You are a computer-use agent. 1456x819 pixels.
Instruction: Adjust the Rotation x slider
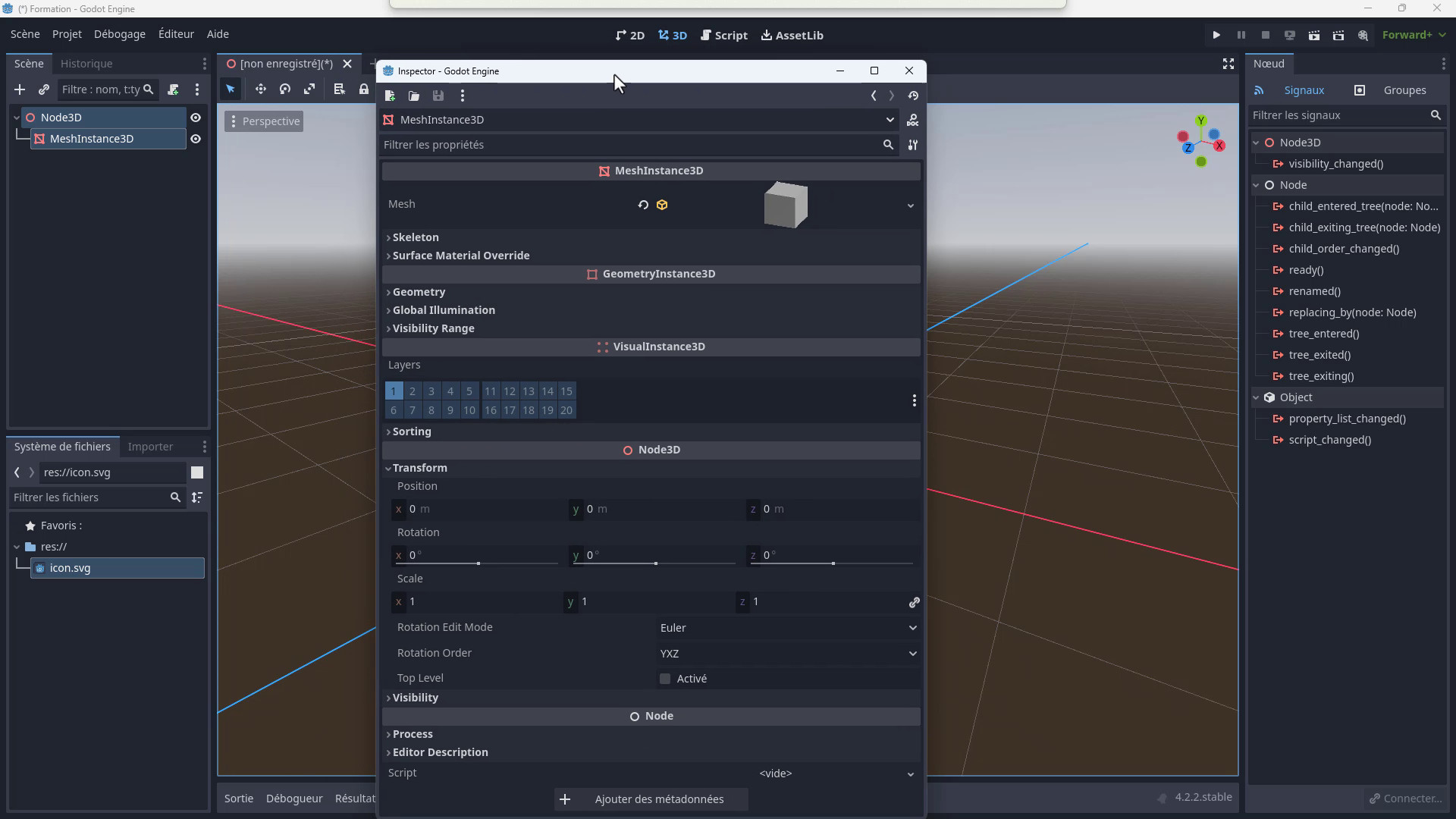478,563
